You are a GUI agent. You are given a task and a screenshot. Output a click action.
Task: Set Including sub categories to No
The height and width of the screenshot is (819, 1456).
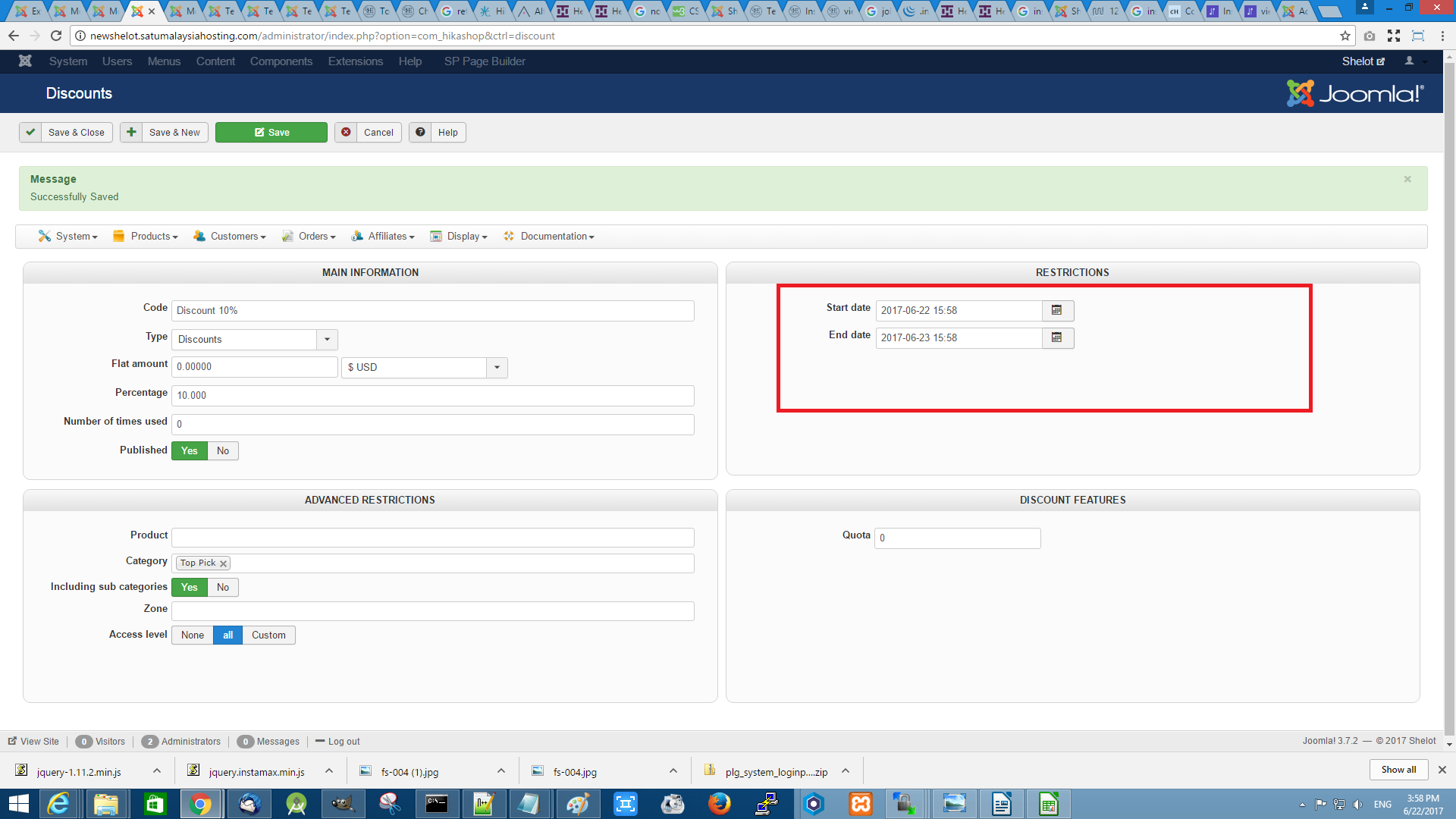[222, 587]
